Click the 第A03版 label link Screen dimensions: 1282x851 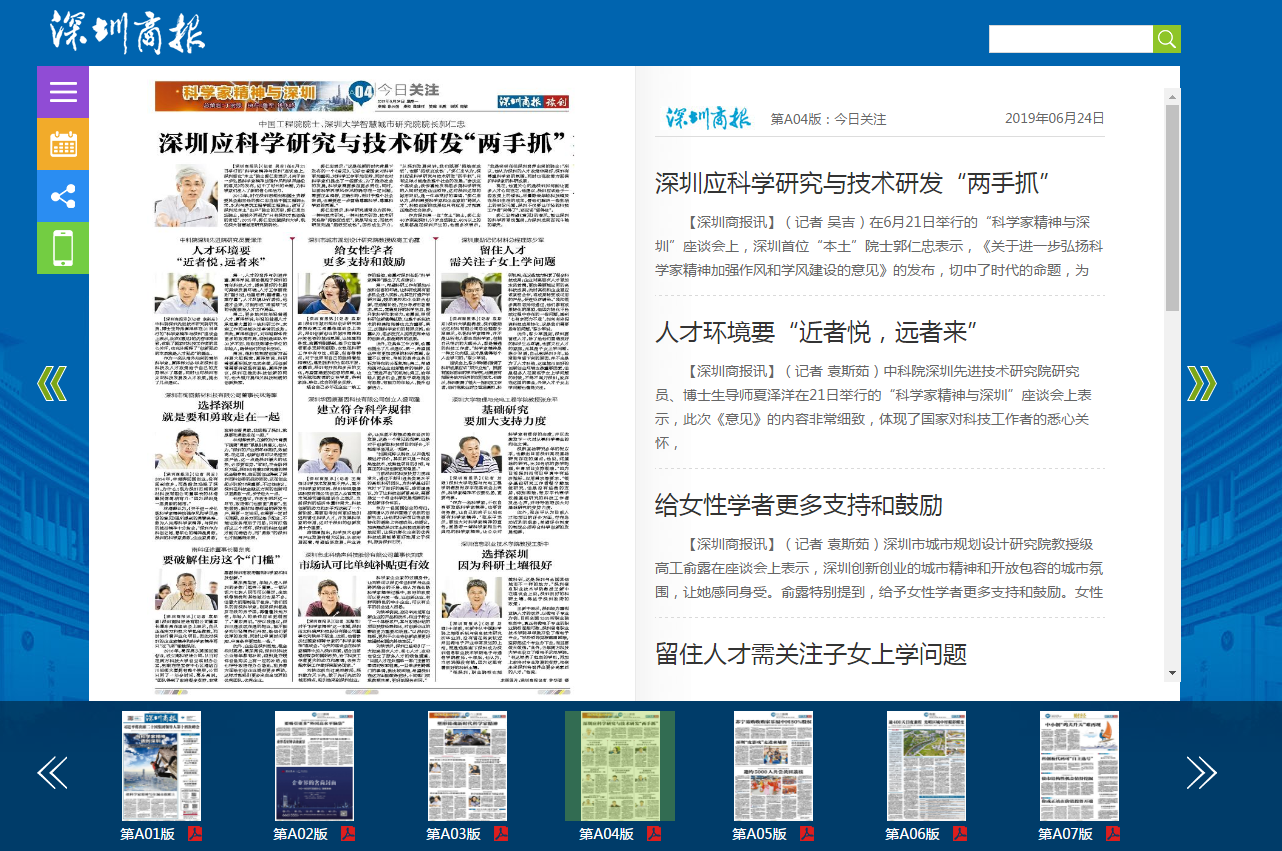(454, 834)
